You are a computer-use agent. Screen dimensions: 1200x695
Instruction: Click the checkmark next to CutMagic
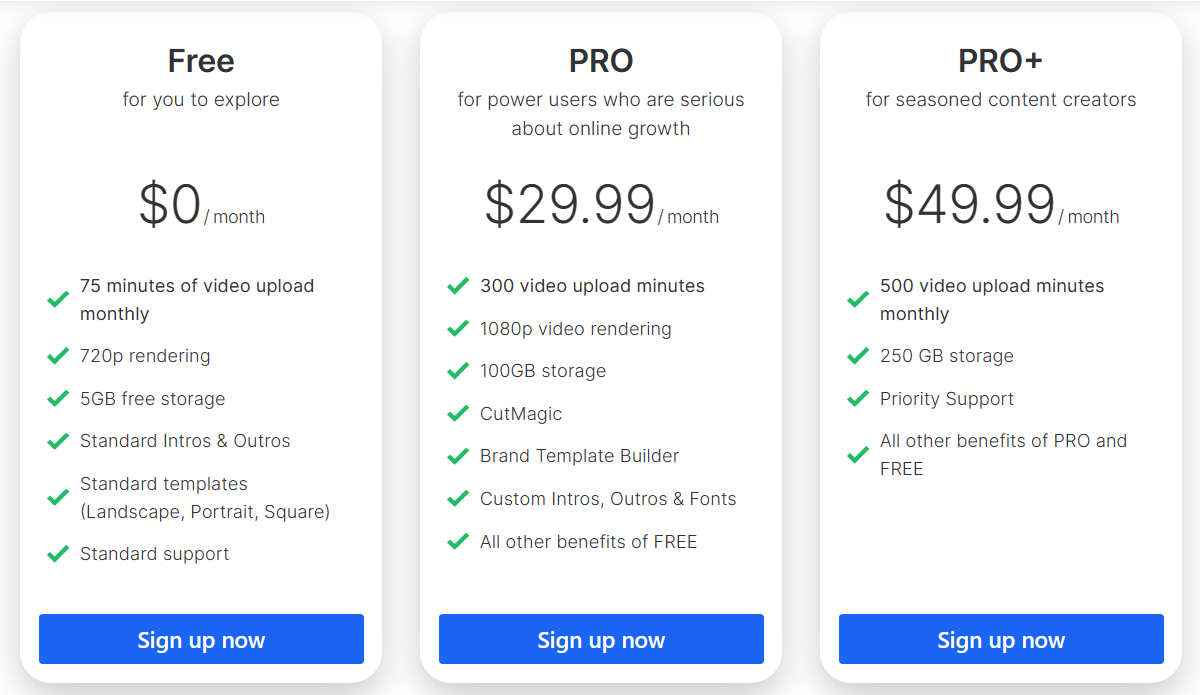point(458,414)
